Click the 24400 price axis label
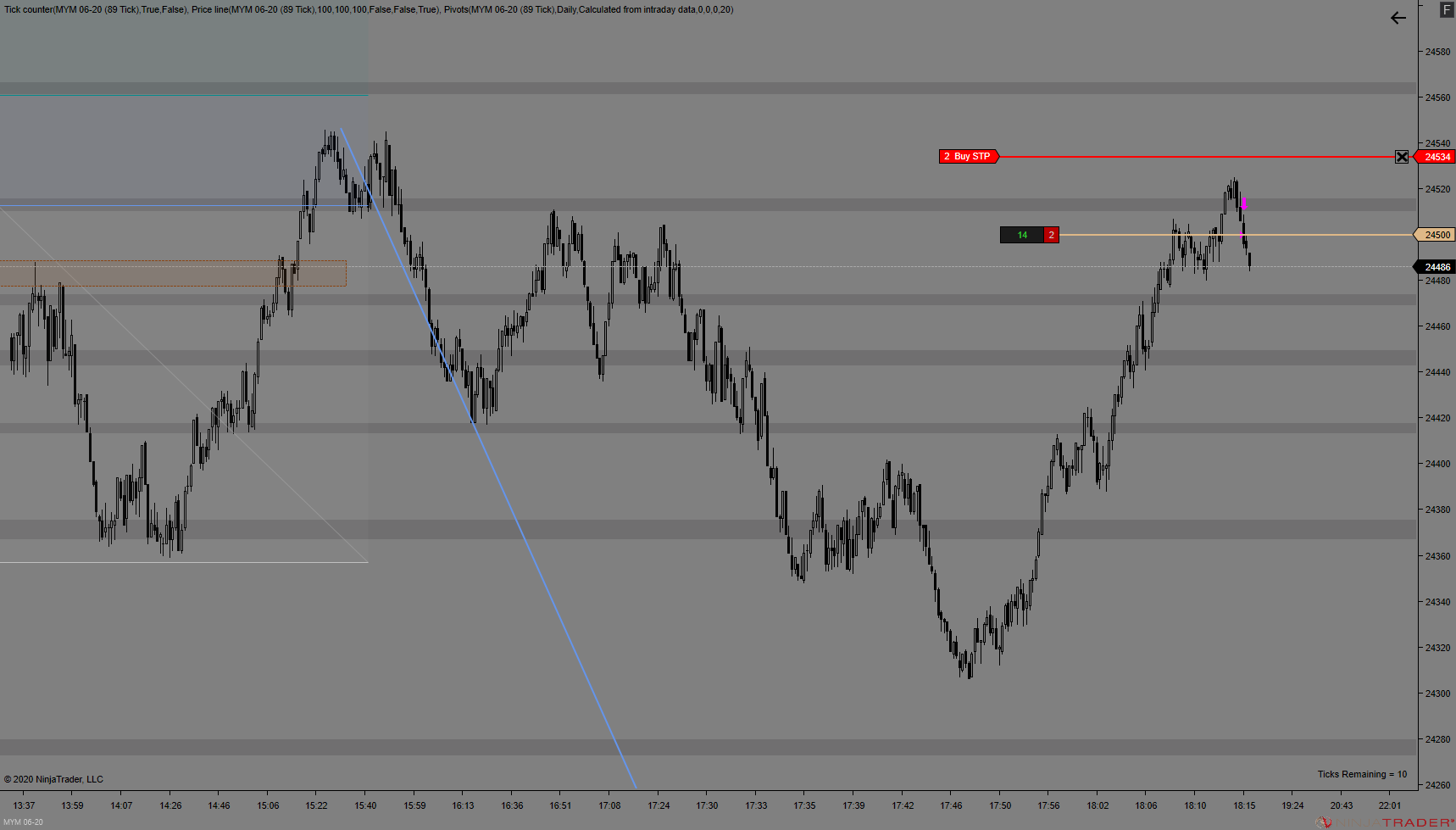This screenshot has width=1456, height=830. tap(1437, 464)
